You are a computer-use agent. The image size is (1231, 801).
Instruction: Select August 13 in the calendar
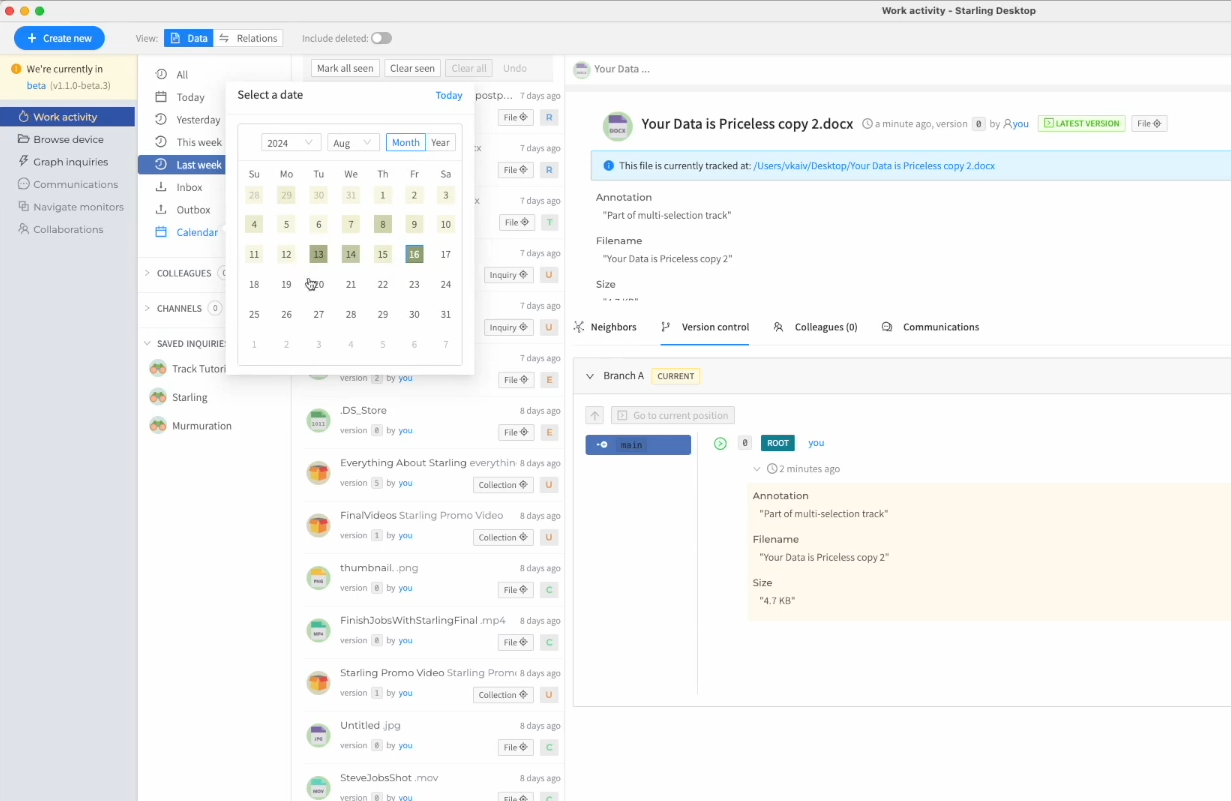click(x=318, y=254)
